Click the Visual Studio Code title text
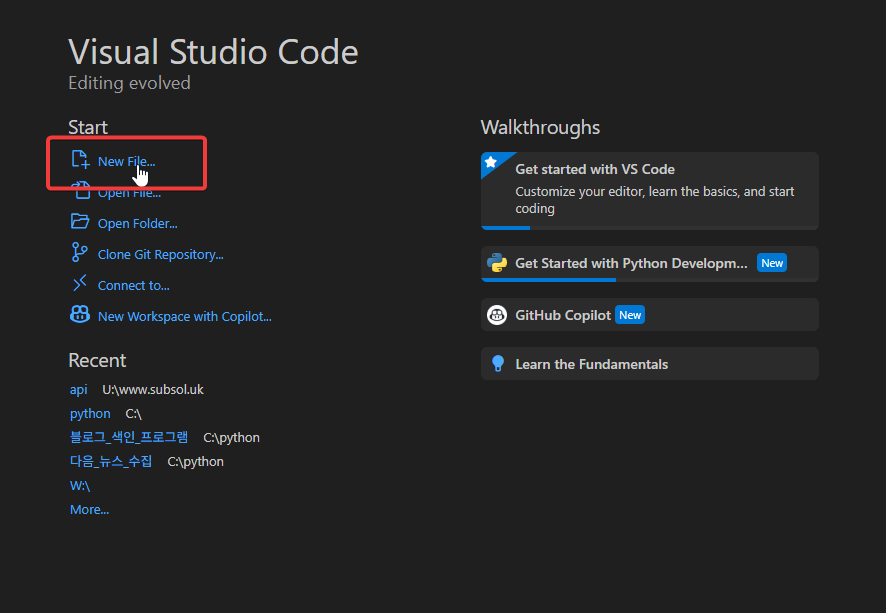This screenshot has height=613, width=886. point(213,52)
